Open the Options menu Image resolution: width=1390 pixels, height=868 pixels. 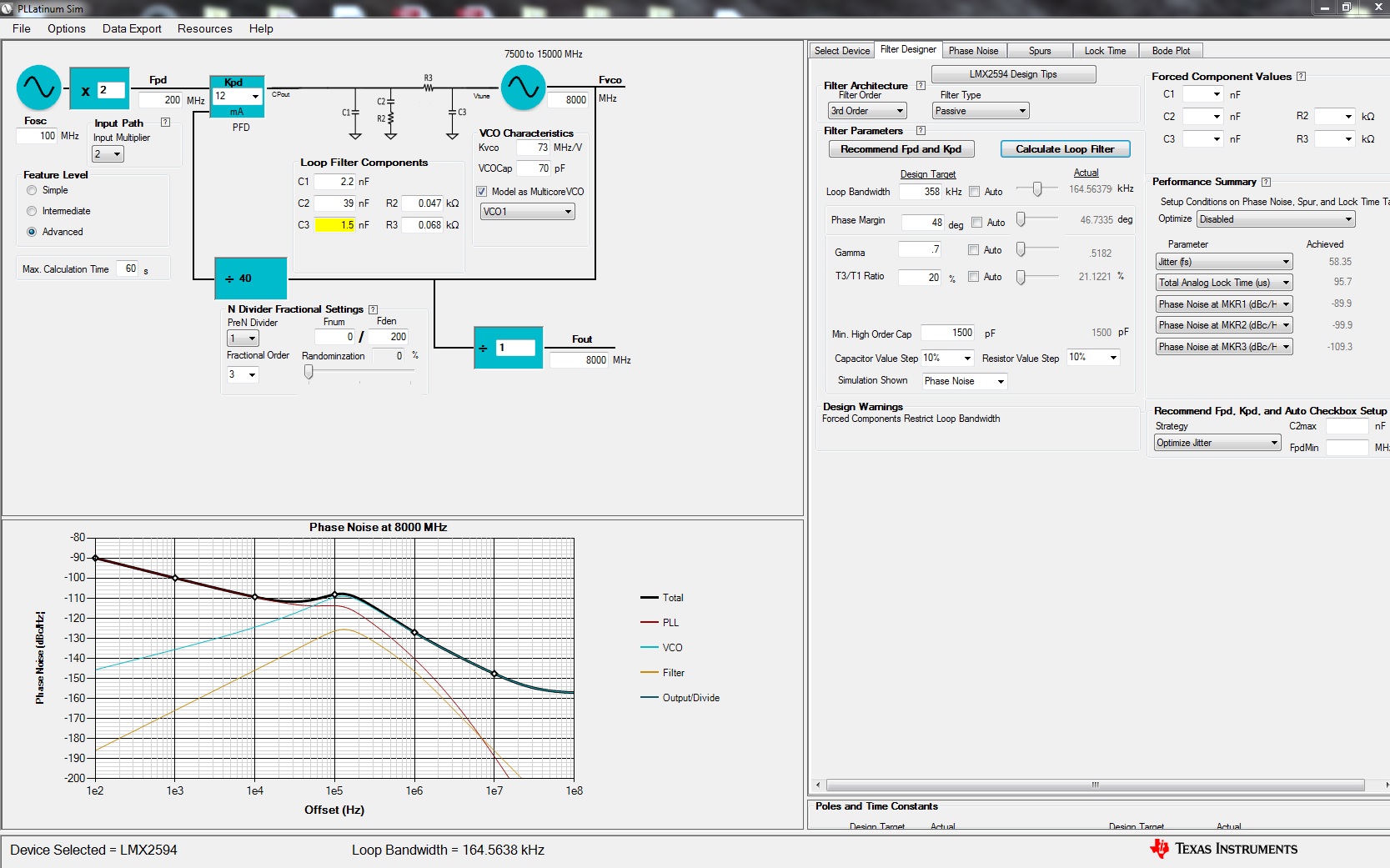coord(67,28)
